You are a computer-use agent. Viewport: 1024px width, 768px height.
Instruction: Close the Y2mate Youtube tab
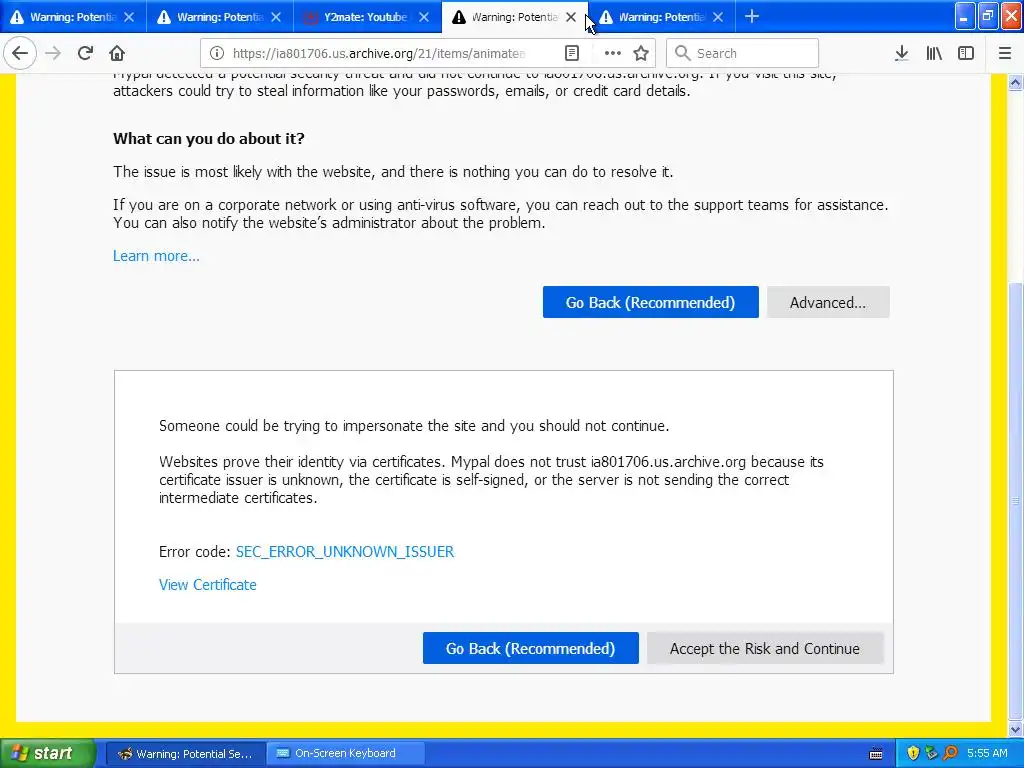424,17
